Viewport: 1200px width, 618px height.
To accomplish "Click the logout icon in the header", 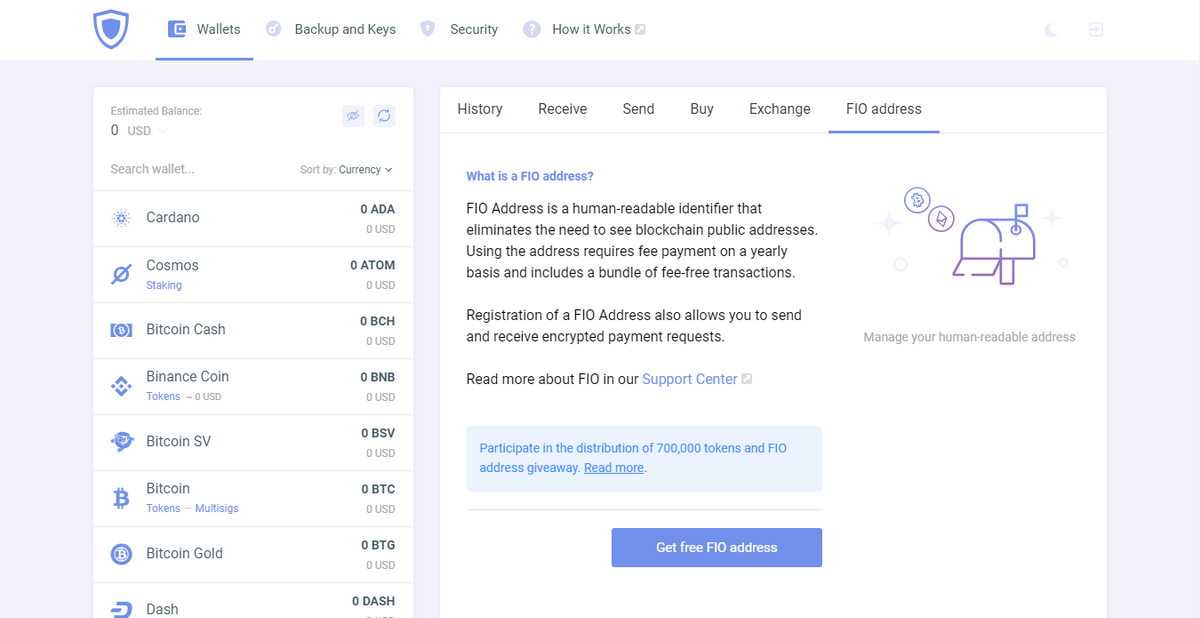I will click(x=1096, y=30).
